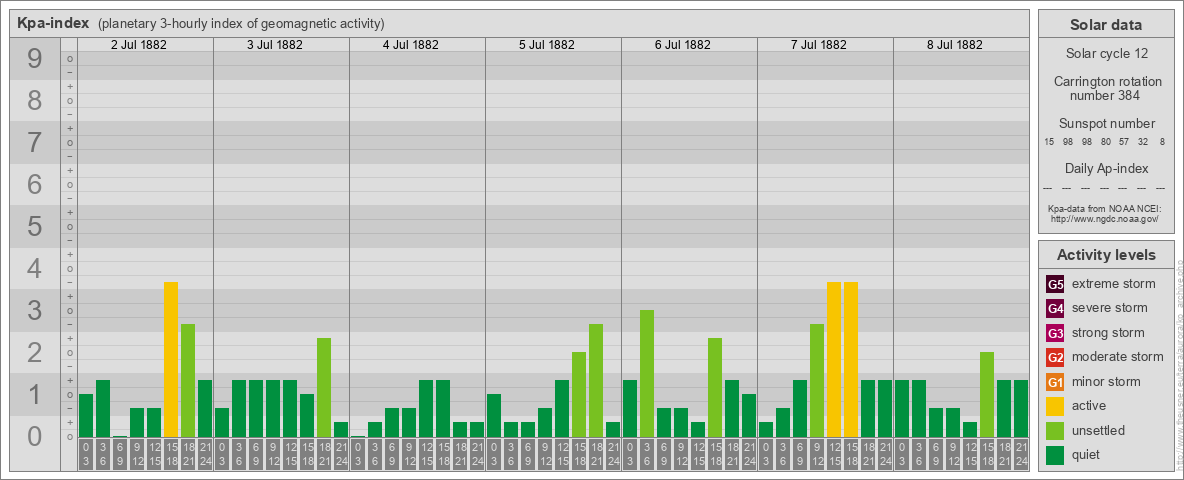1184x480 pixels.
Task: Click the '5 Jul 1882' date header
Action: [547, 45]
